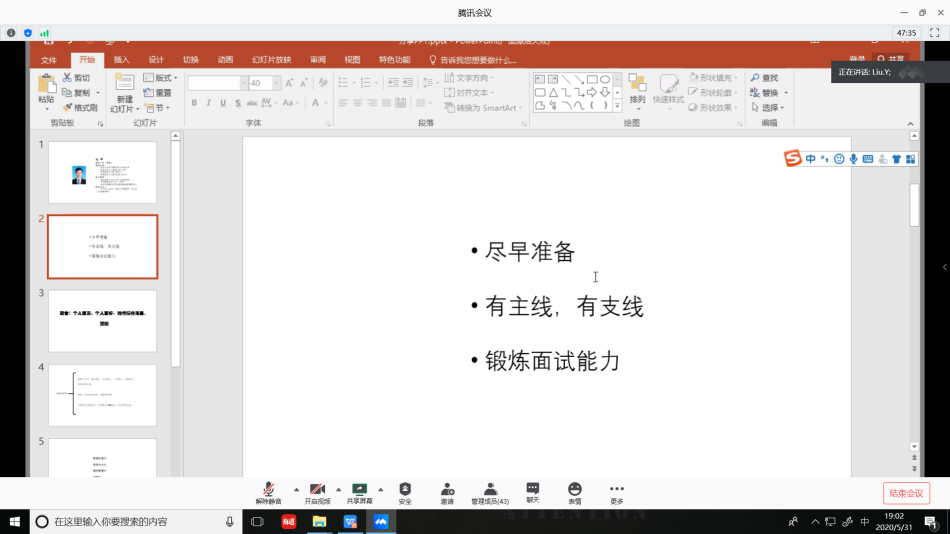Unmute microphone with 解除静音 icon
The image size is (950, 534).
pyautogui.click(x=268, y=491)
